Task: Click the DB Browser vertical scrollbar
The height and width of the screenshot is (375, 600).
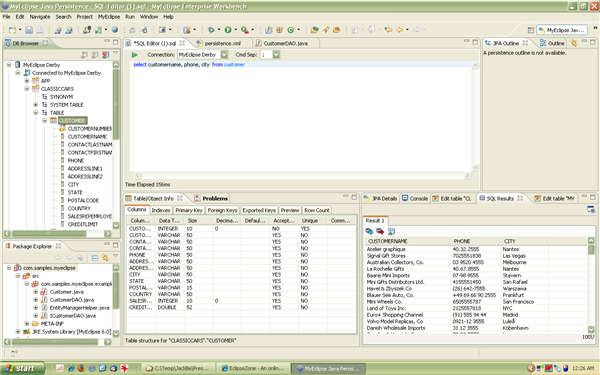Action: click(x=116, y=145)
